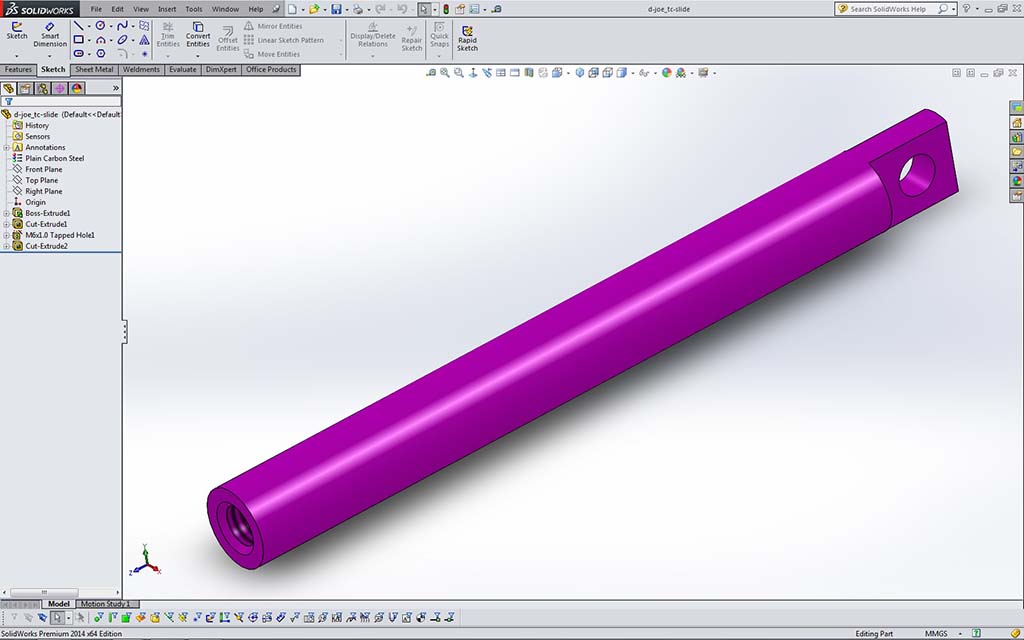The image size is (1024, 640).
Task: Open the Sketch button dropdown arrow
Action: pyautogui.click(x=17, y=55)
